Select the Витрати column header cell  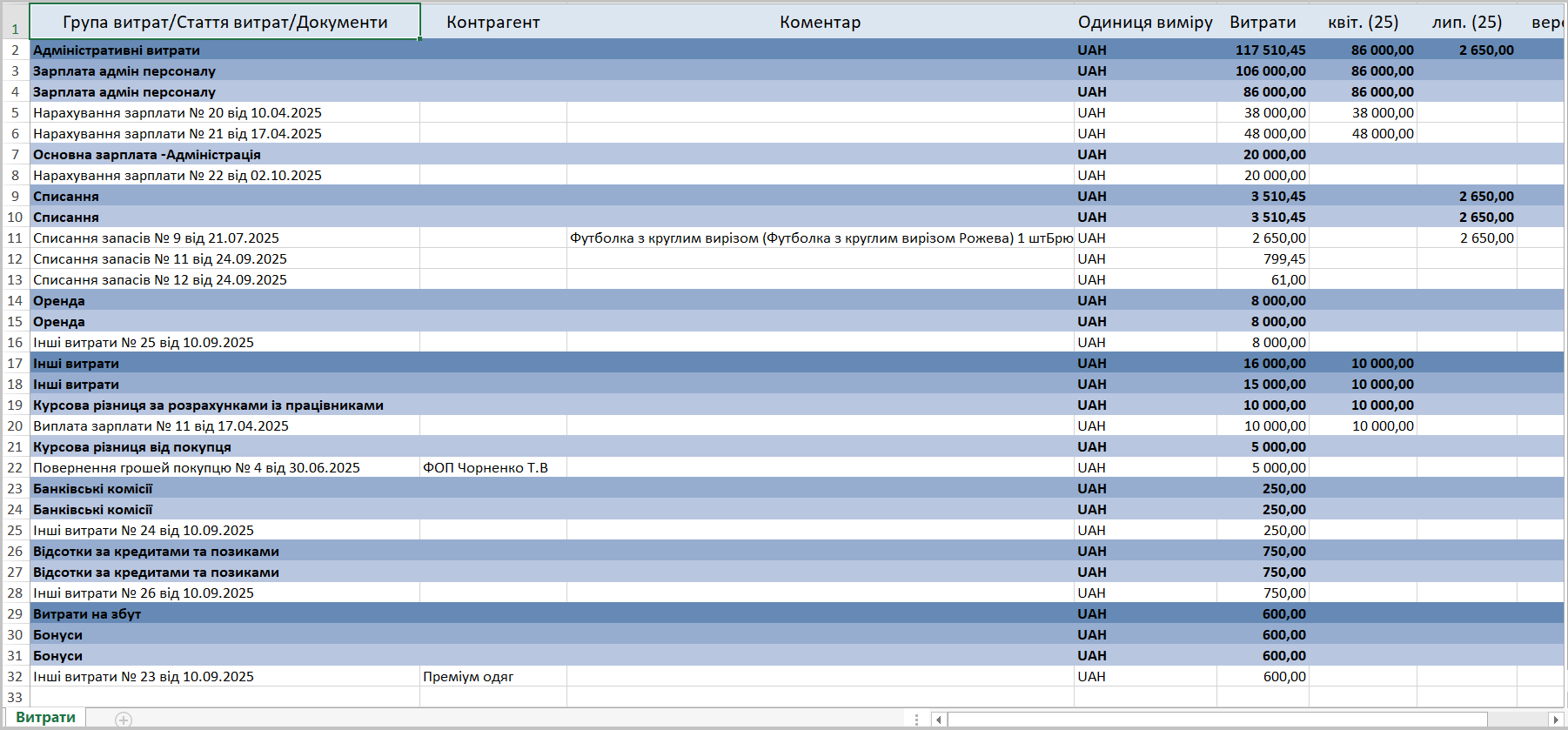point(1262,23)
